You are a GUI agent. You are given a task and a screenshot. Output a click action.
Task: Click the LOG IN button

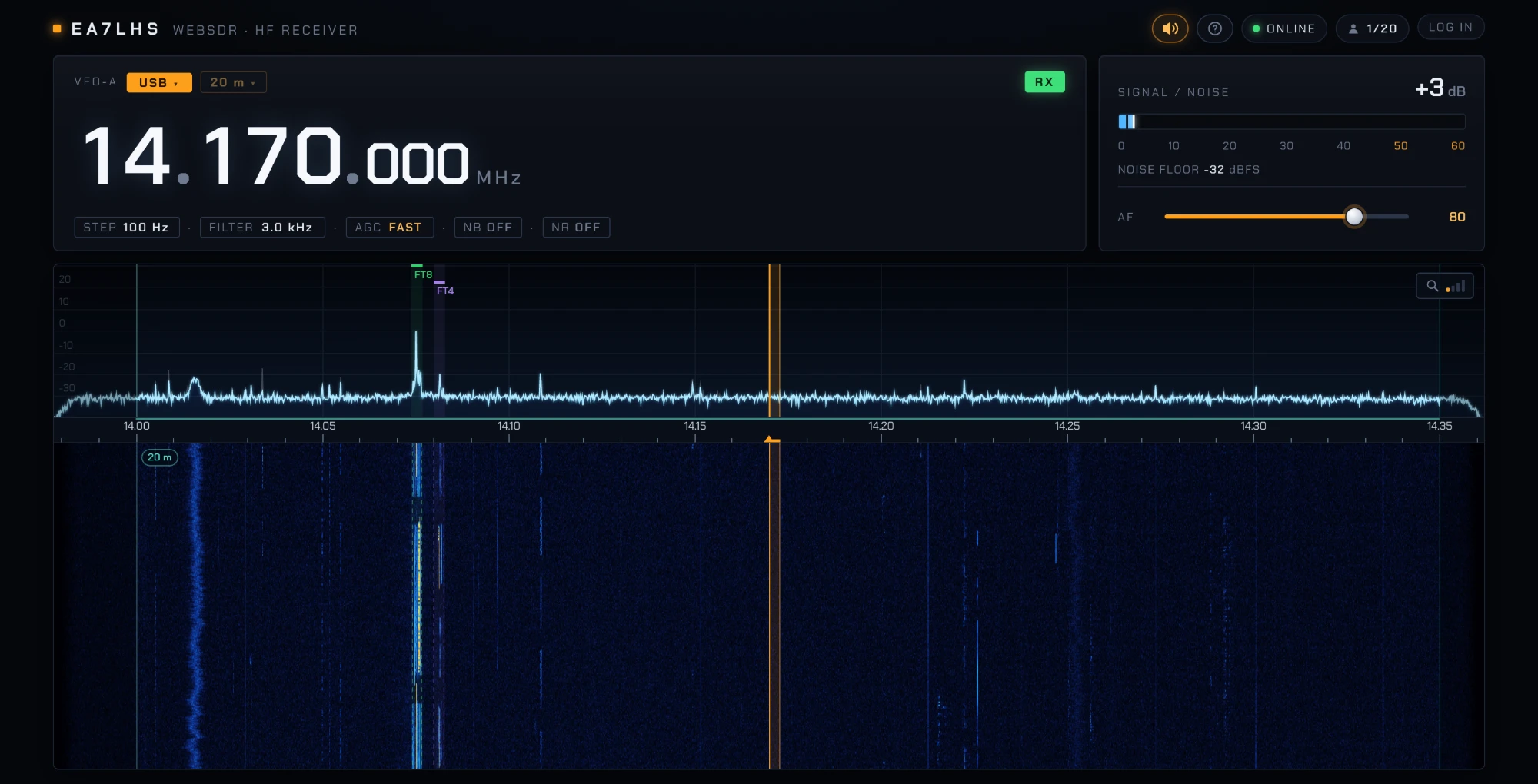click(x=1450, y=28)
